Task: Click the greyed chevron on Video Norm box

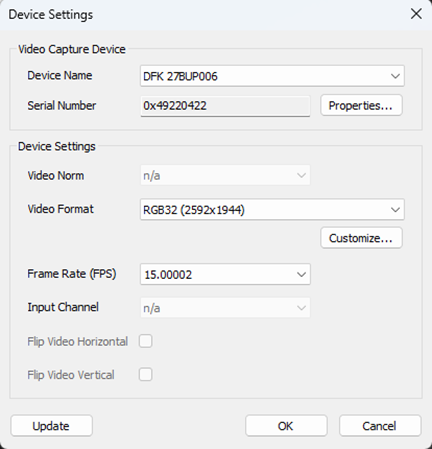Action: point(301,175)
